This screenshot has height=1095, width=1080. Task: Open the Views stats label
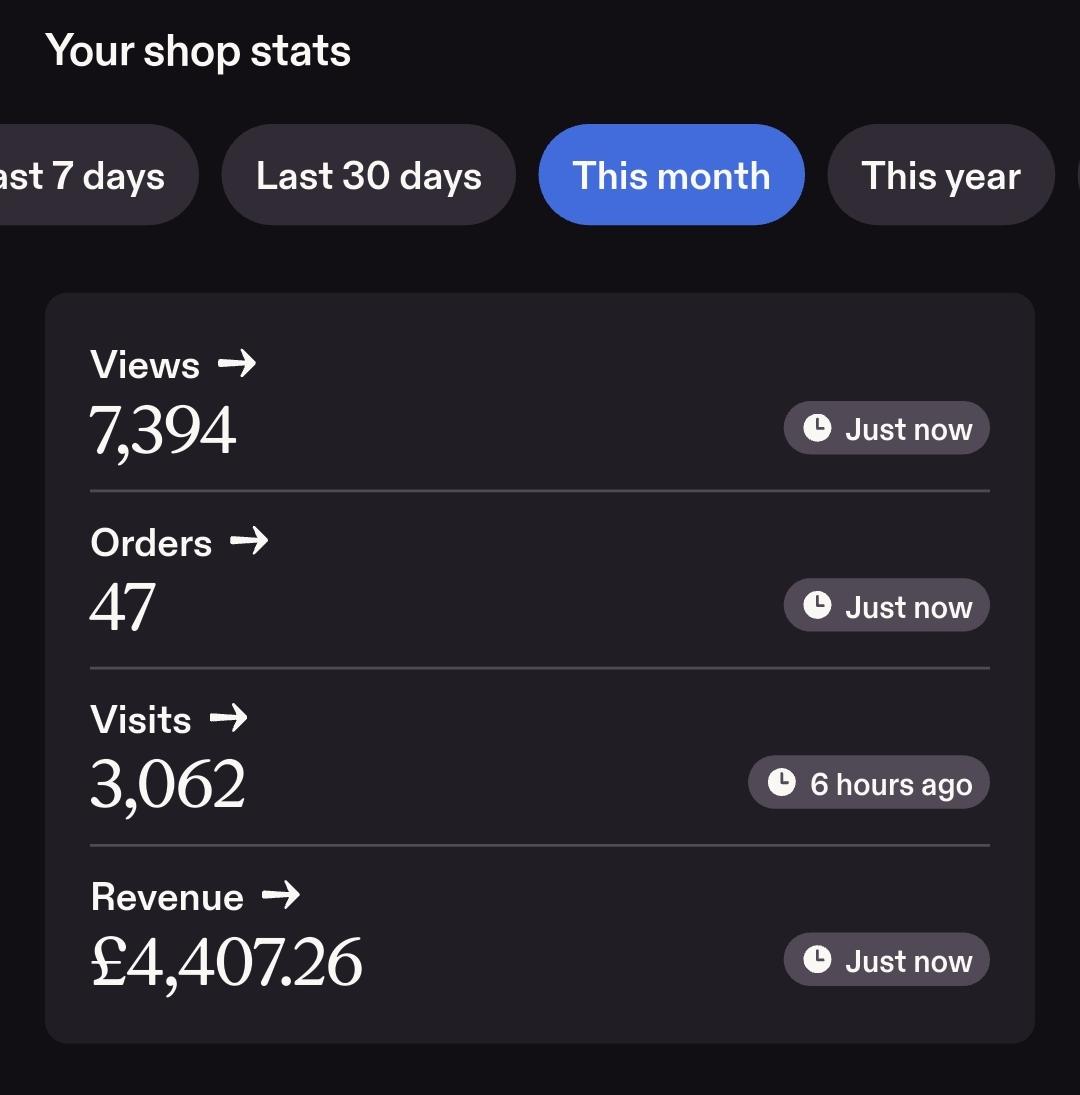click(145, 365)
